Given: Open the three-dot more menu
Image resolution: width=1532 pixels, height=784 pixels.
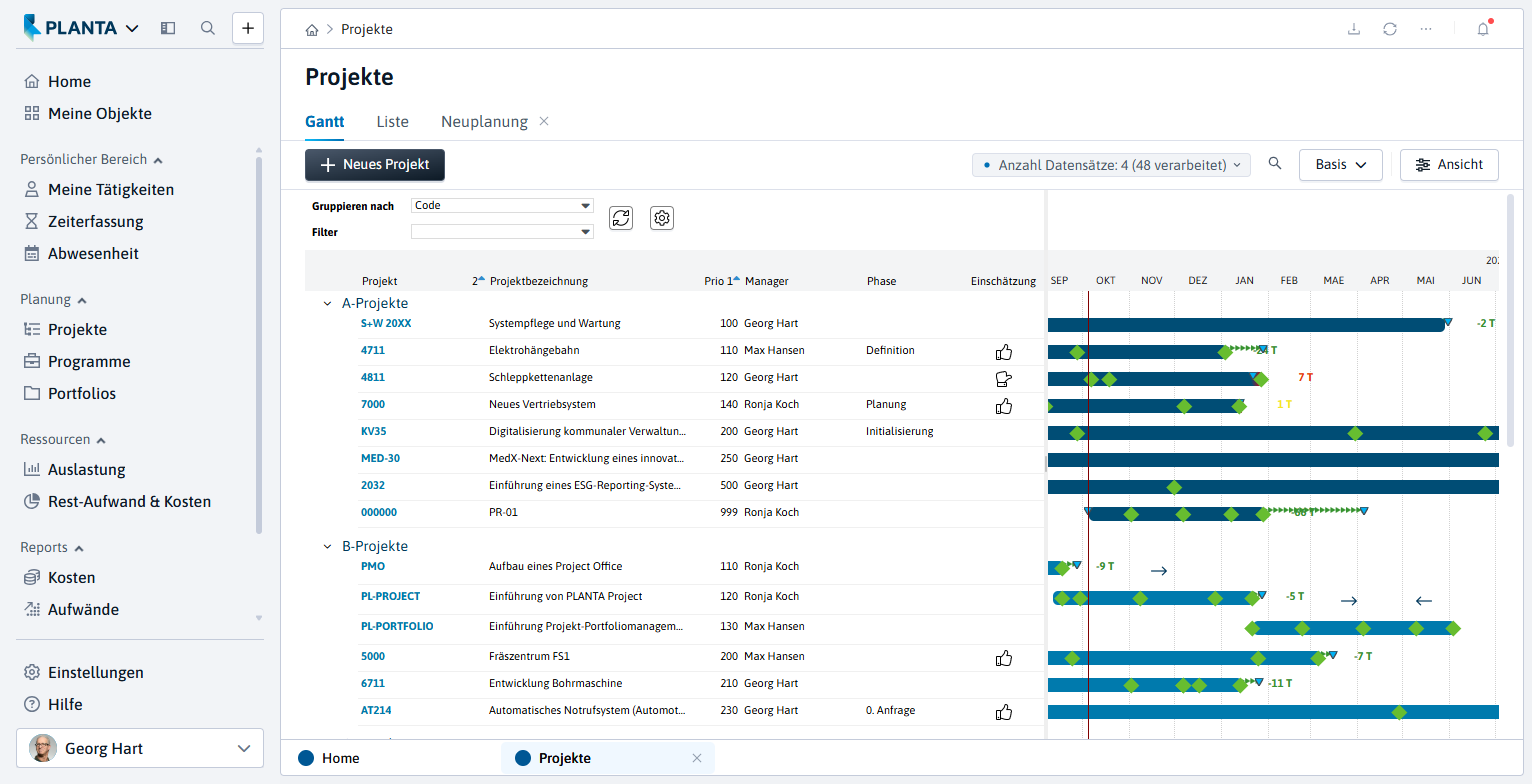Looking at the screenshot, I should pyautogui.click(x=1426, y=29).
